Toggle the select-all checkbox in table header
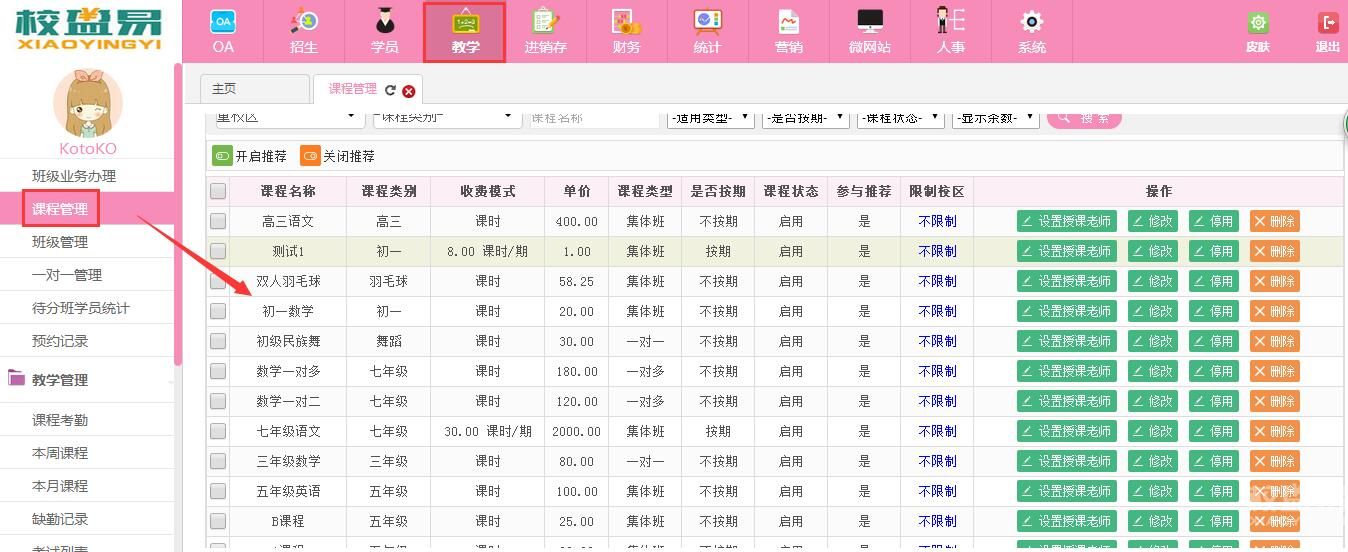The width and height of the screenshot is (1348, 552). coord(218,192)
